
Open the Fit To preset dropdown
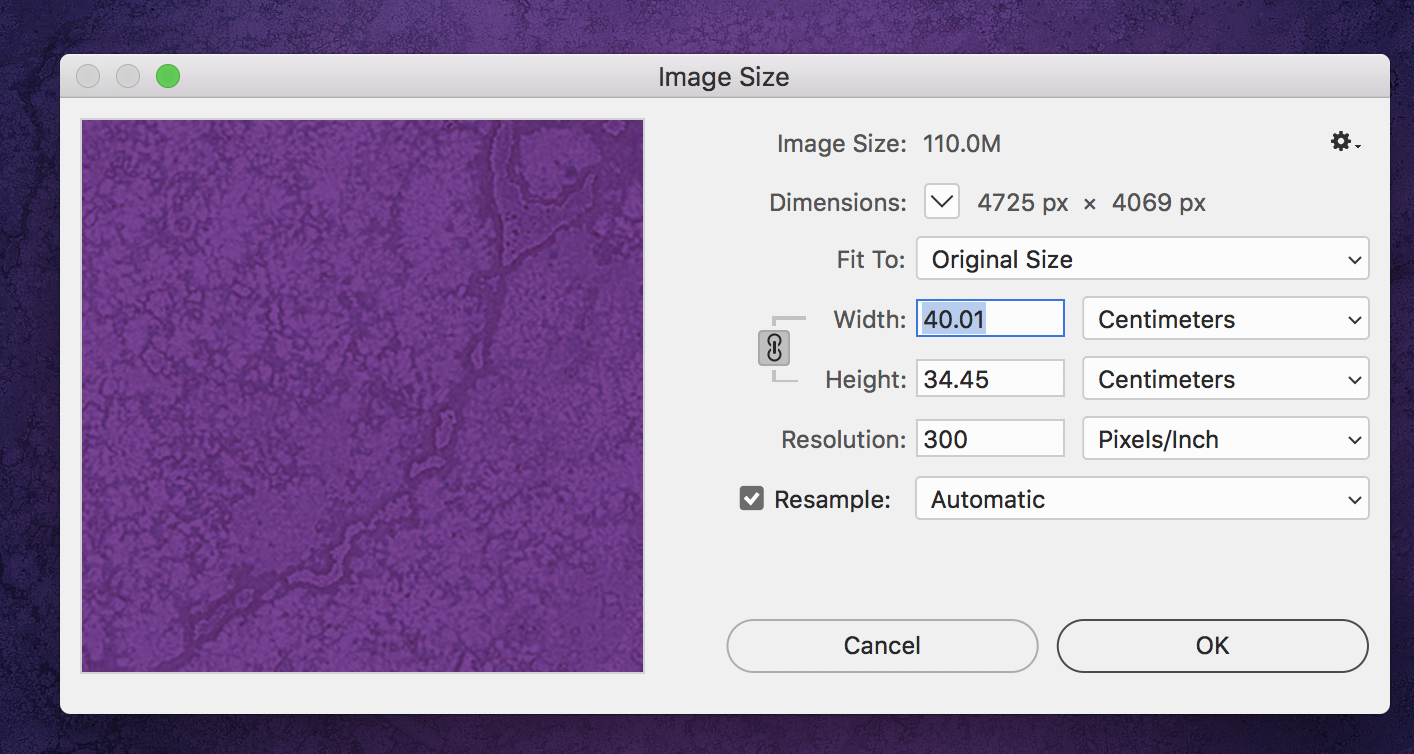point(1142,259)
